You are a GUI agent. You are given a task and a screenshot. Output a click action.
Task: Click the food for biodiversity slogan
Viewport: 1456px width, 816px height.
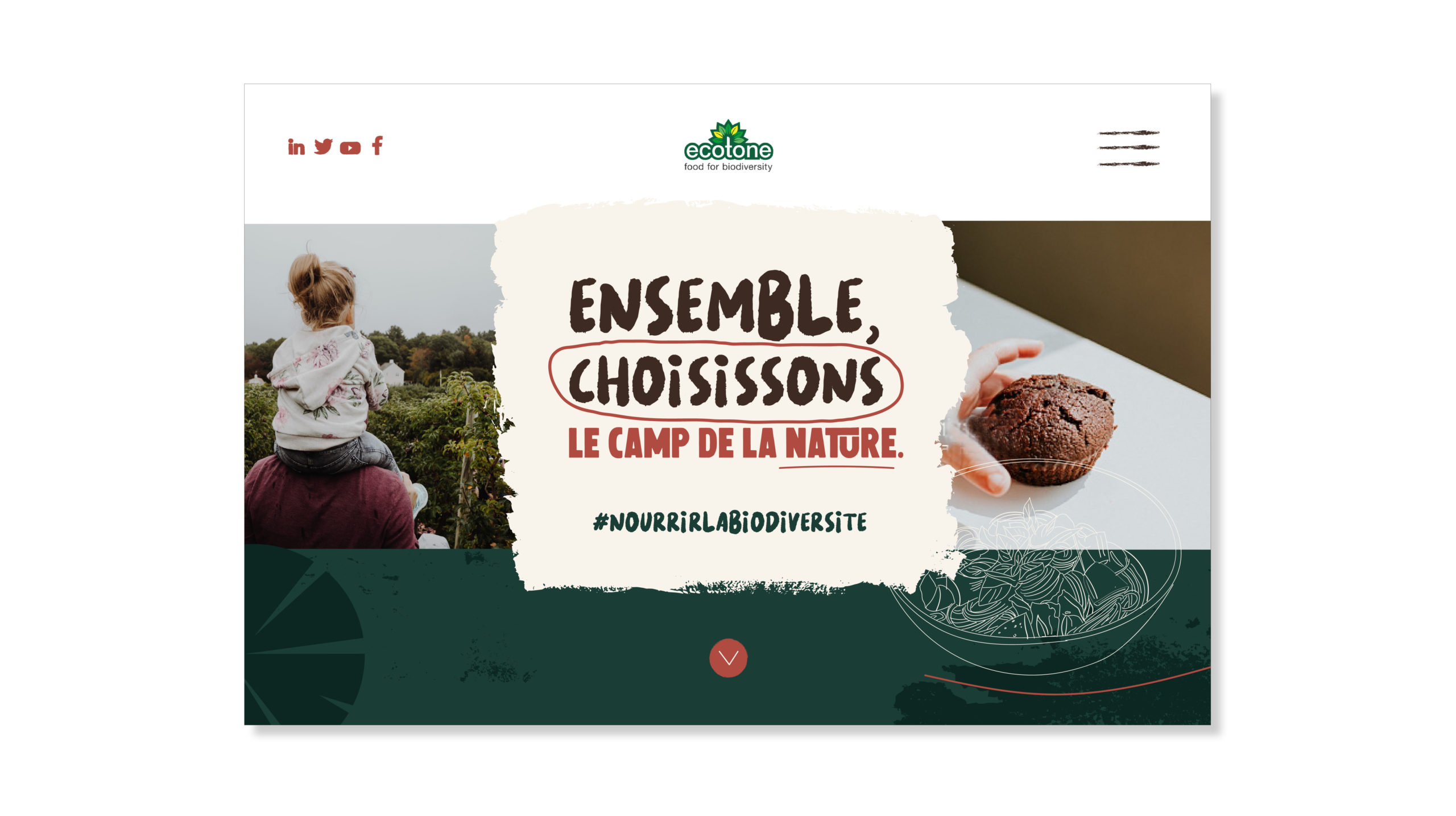728,167
